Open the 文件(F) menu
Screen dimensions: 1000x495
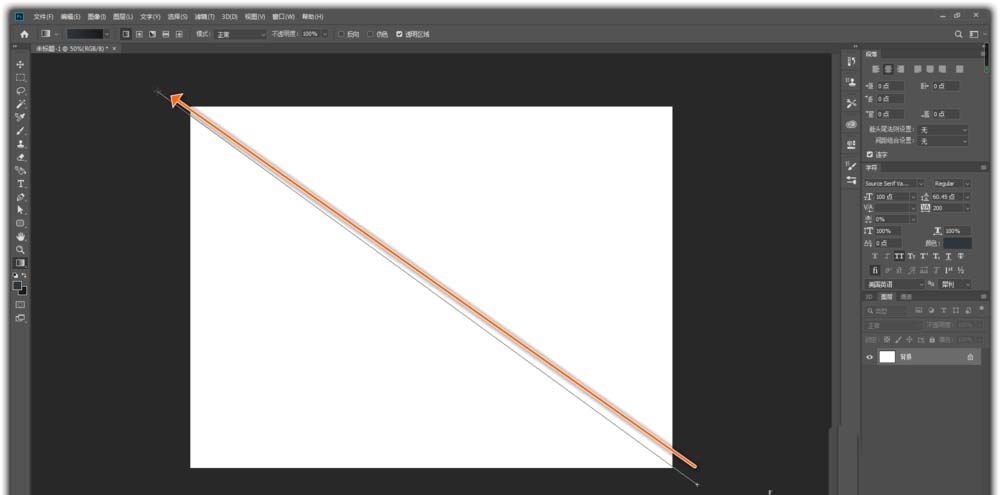pos(43,17)
